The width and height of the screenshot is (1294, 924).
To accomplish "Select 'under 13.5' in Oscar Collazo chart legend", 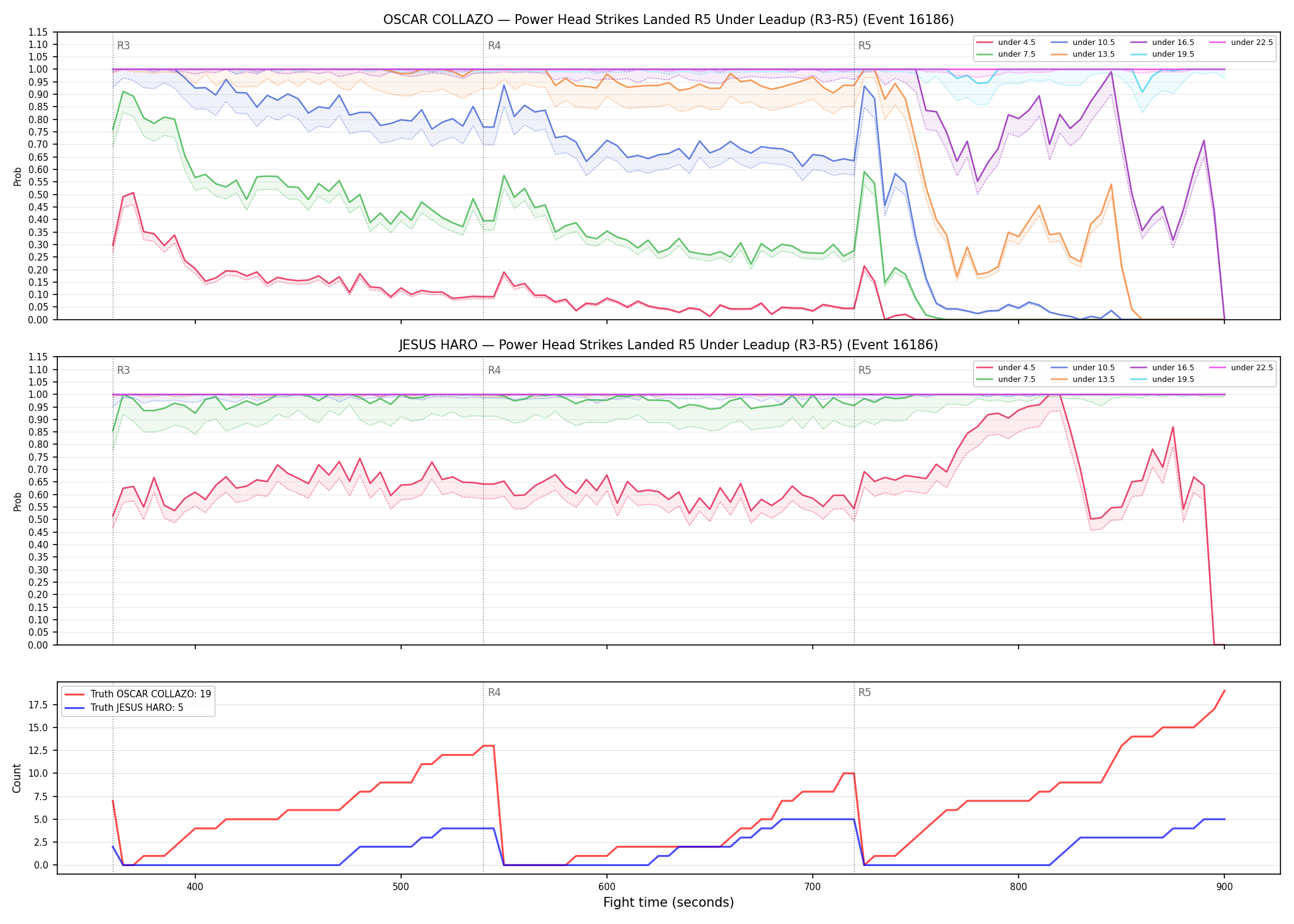I will pos(1083,54).
